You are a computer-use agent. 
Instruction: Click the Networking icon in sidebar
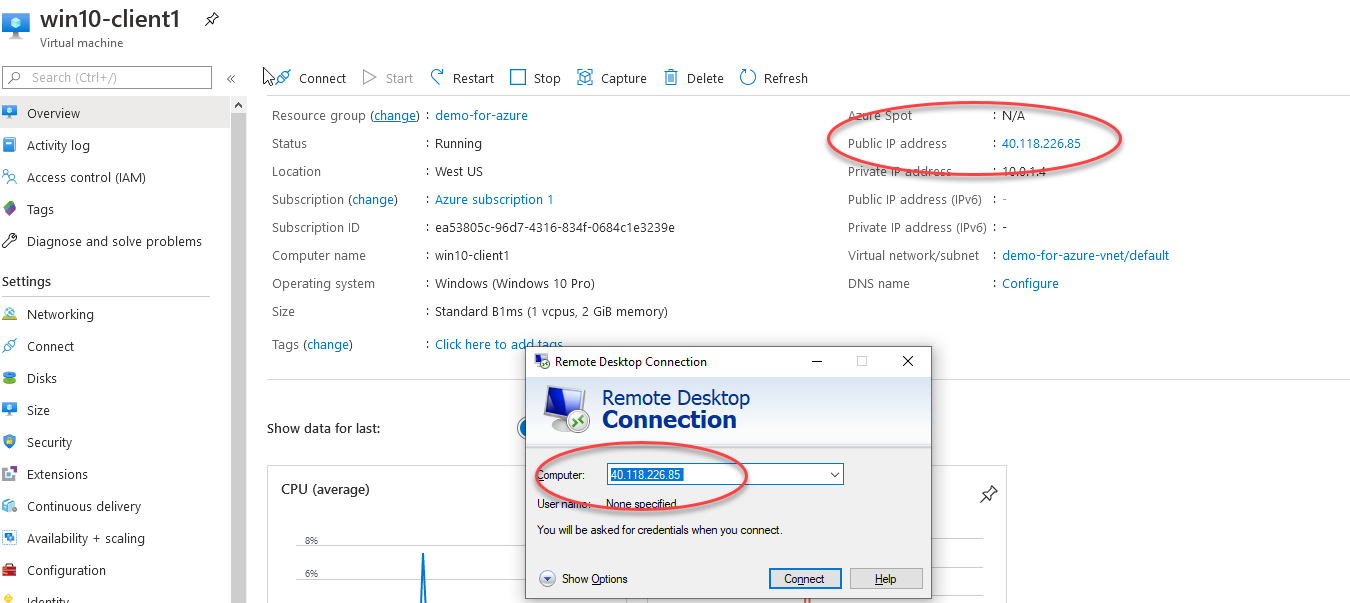coord(10,314)
